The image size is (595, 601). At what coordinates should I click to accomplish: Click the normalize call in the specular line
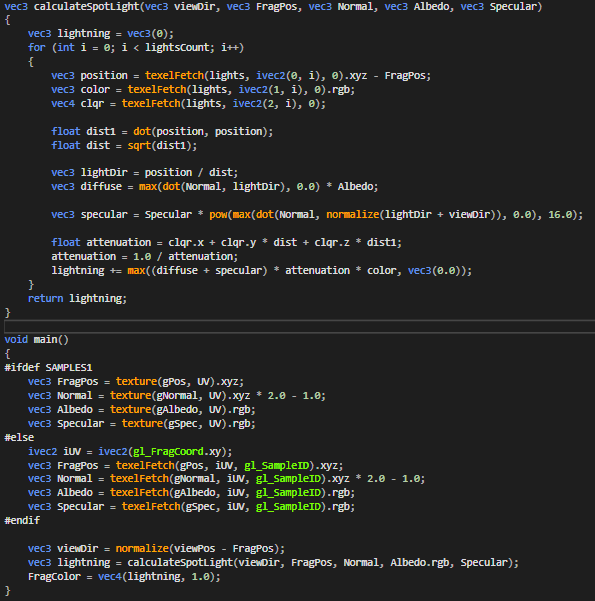pyautogui.click(x=353, y=215)
